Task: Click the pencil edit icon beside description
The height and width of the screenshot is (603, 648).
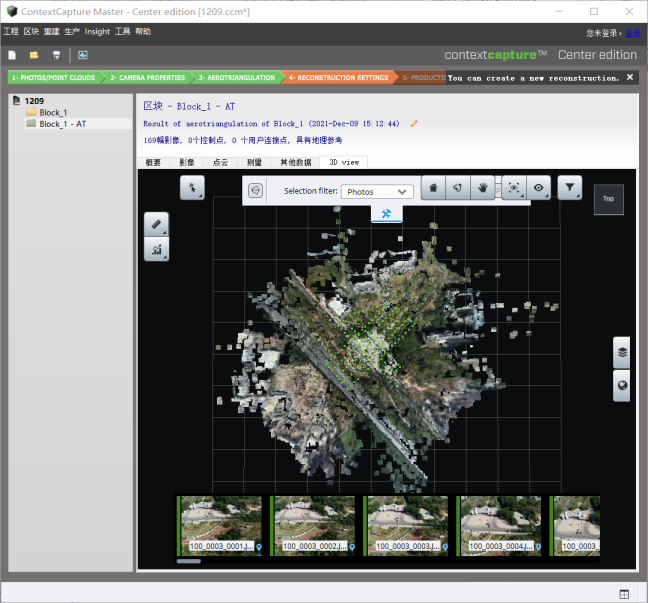Action: [x=414, y=124]
